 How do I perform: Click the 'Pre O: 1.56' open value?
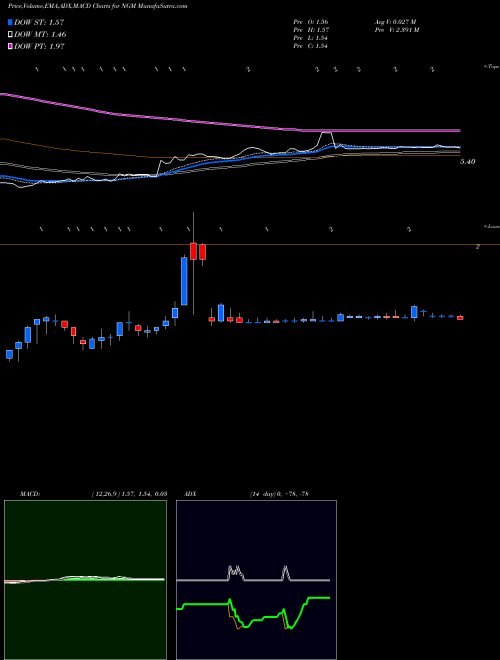pos(311,21)
